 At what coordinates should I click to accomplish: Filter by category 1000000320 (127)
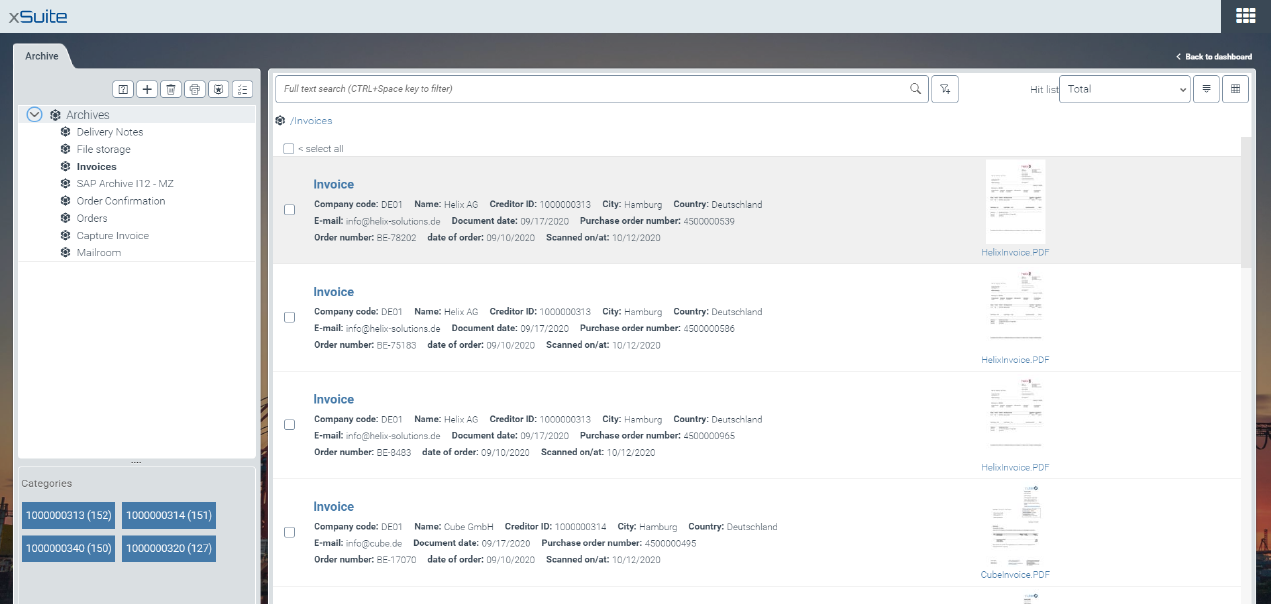click(x=169, y=548)
